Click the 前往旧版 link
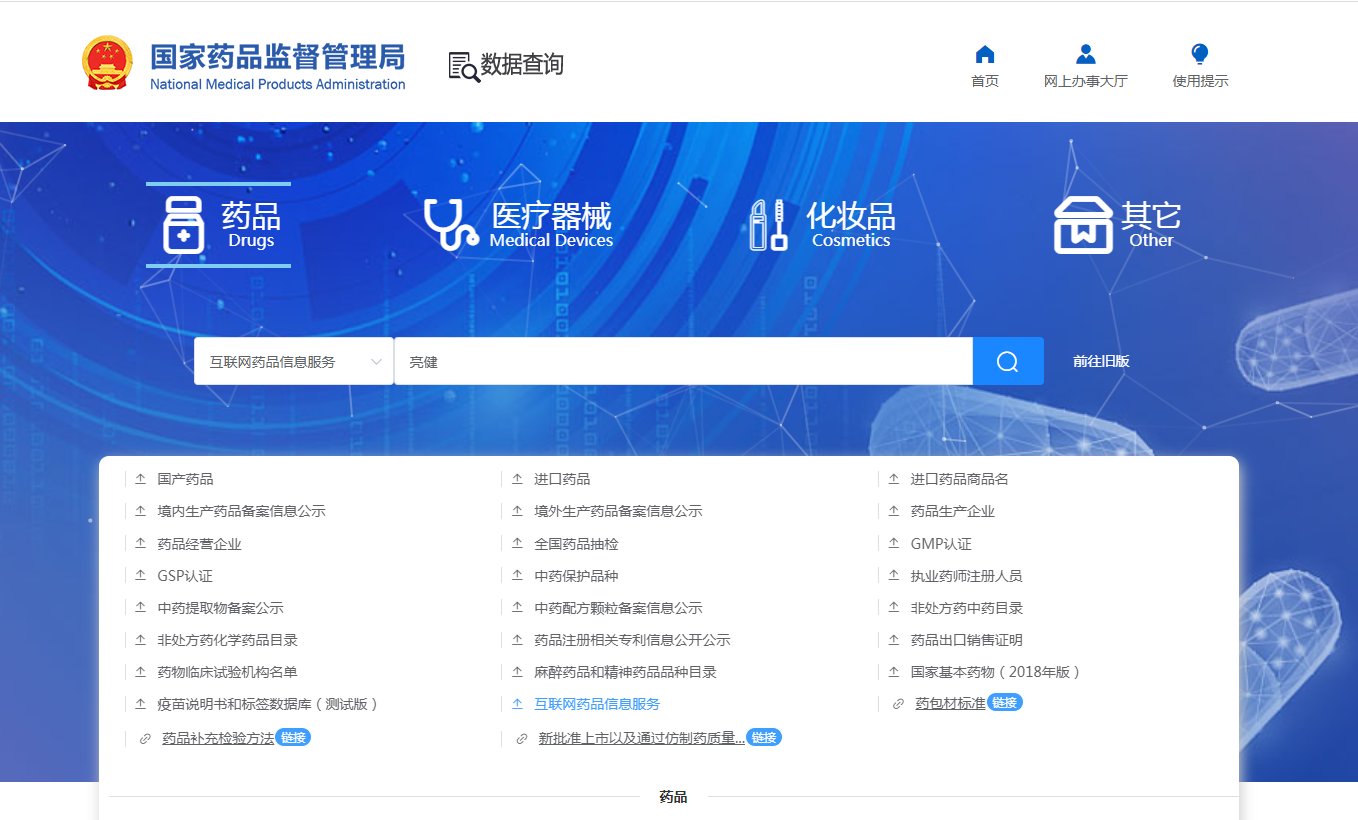This screenshot has height=820, width=1358. point(1101,361)
